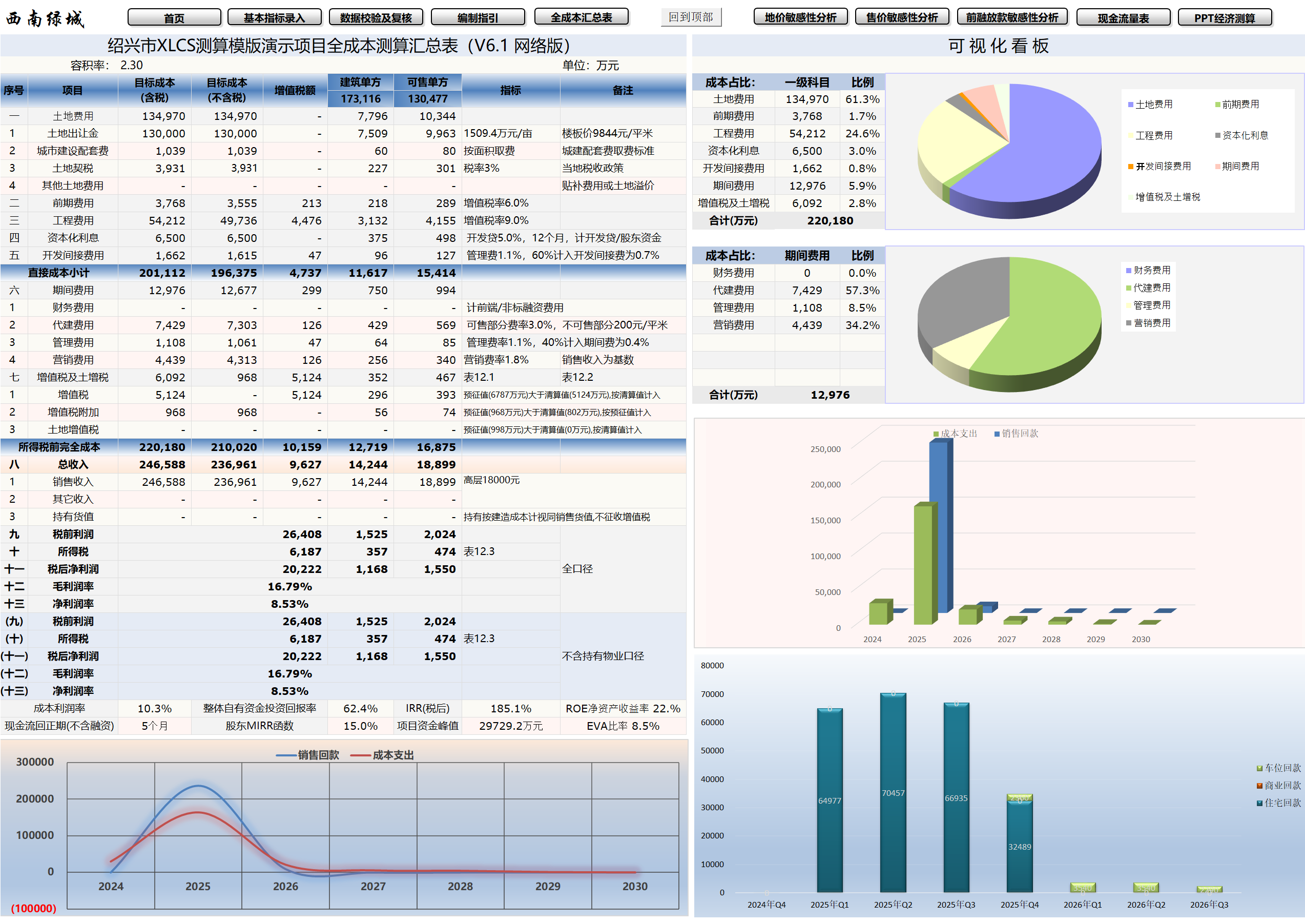This screenshot has width=1305, height=924.
Task: Select the 2025年Q1 bar labeled 64977
Action: (x=830, y=800)
